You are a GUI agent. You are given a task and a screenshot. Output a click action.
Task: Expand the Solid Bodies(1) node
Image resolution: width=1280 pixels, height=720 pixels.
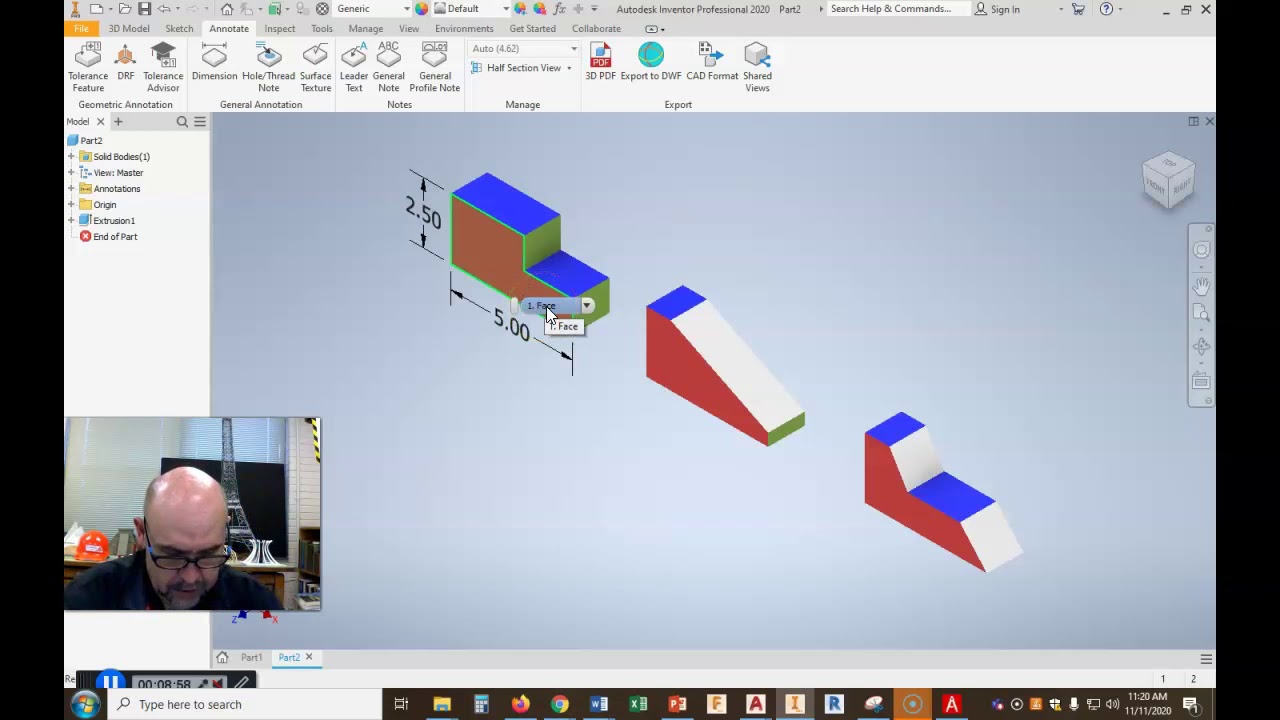[71, 157]
